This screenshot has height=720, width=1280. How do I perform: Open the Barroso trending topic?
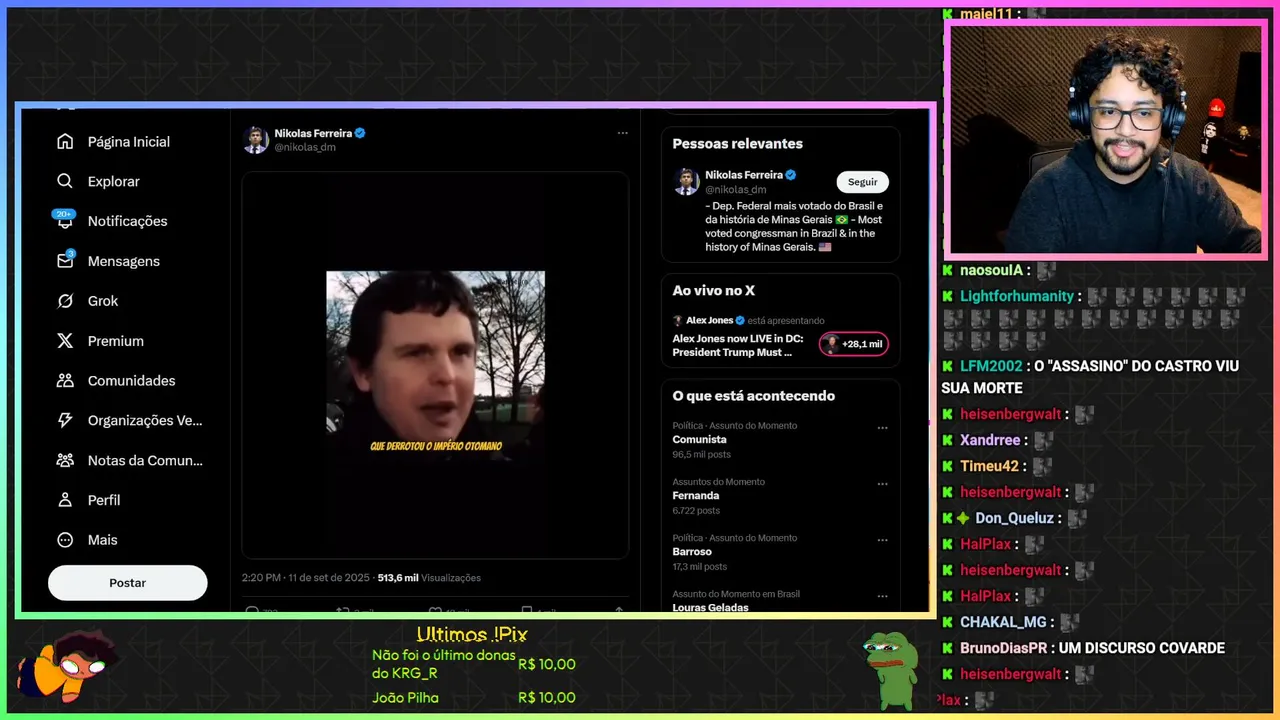[692, 552]
